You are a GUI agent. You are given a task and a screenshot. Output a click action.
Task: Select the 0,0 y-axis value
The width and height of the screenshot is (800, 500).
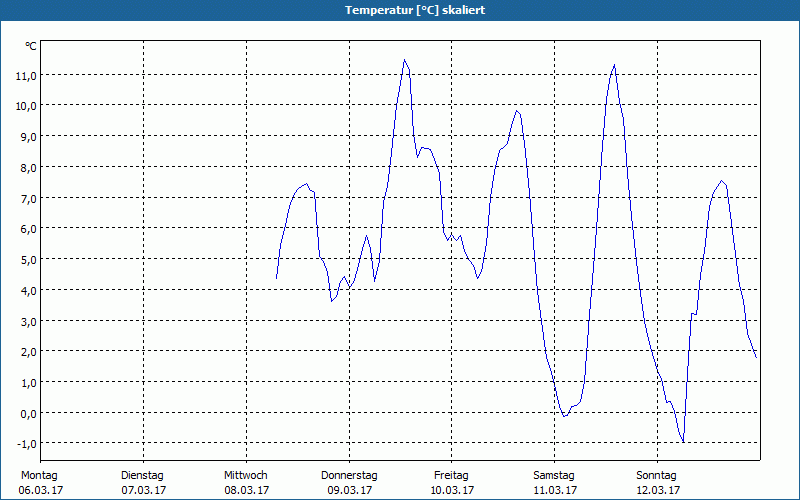(28, 414)
